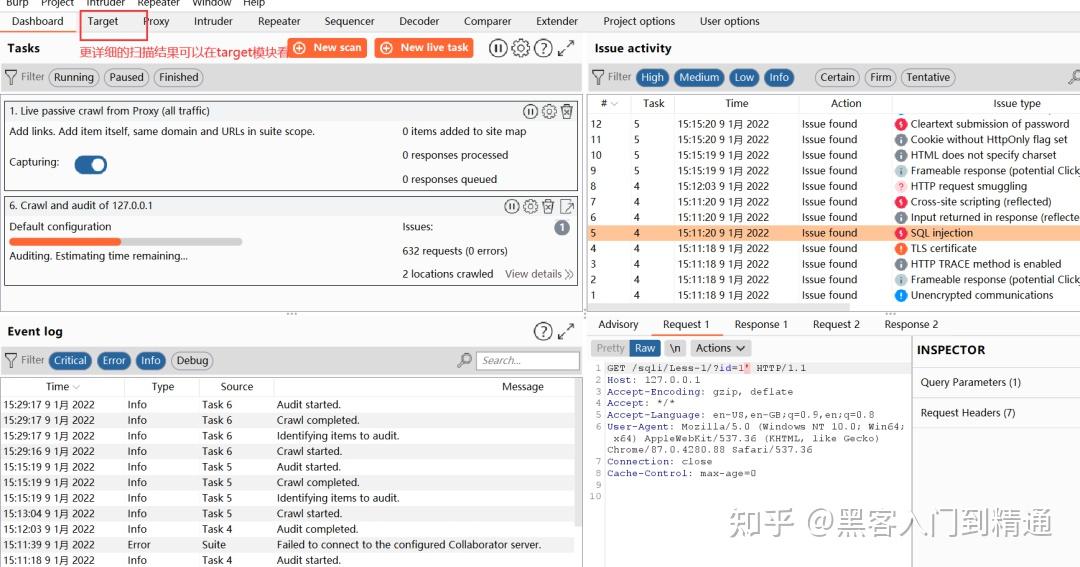Open Tasks settings gear icon

(521, 48)
